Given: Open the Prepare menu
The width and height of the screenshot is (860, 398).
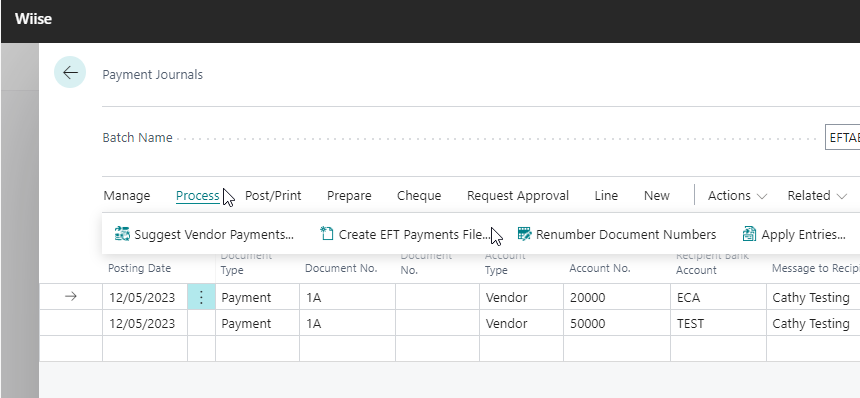Looking at the screenshot, I should coord(349,196).
